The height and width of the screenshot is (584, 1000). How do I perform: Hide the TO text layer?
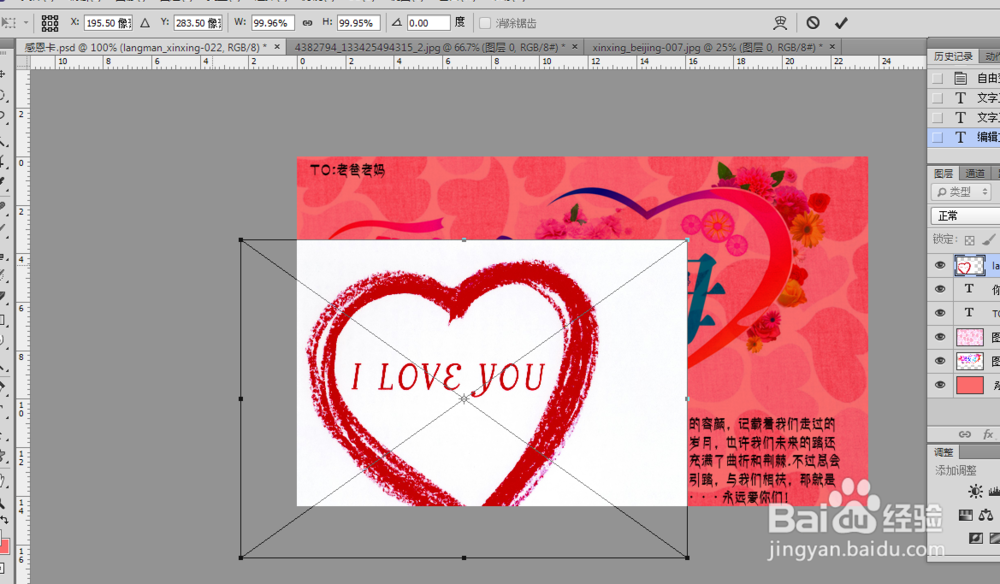939,312
